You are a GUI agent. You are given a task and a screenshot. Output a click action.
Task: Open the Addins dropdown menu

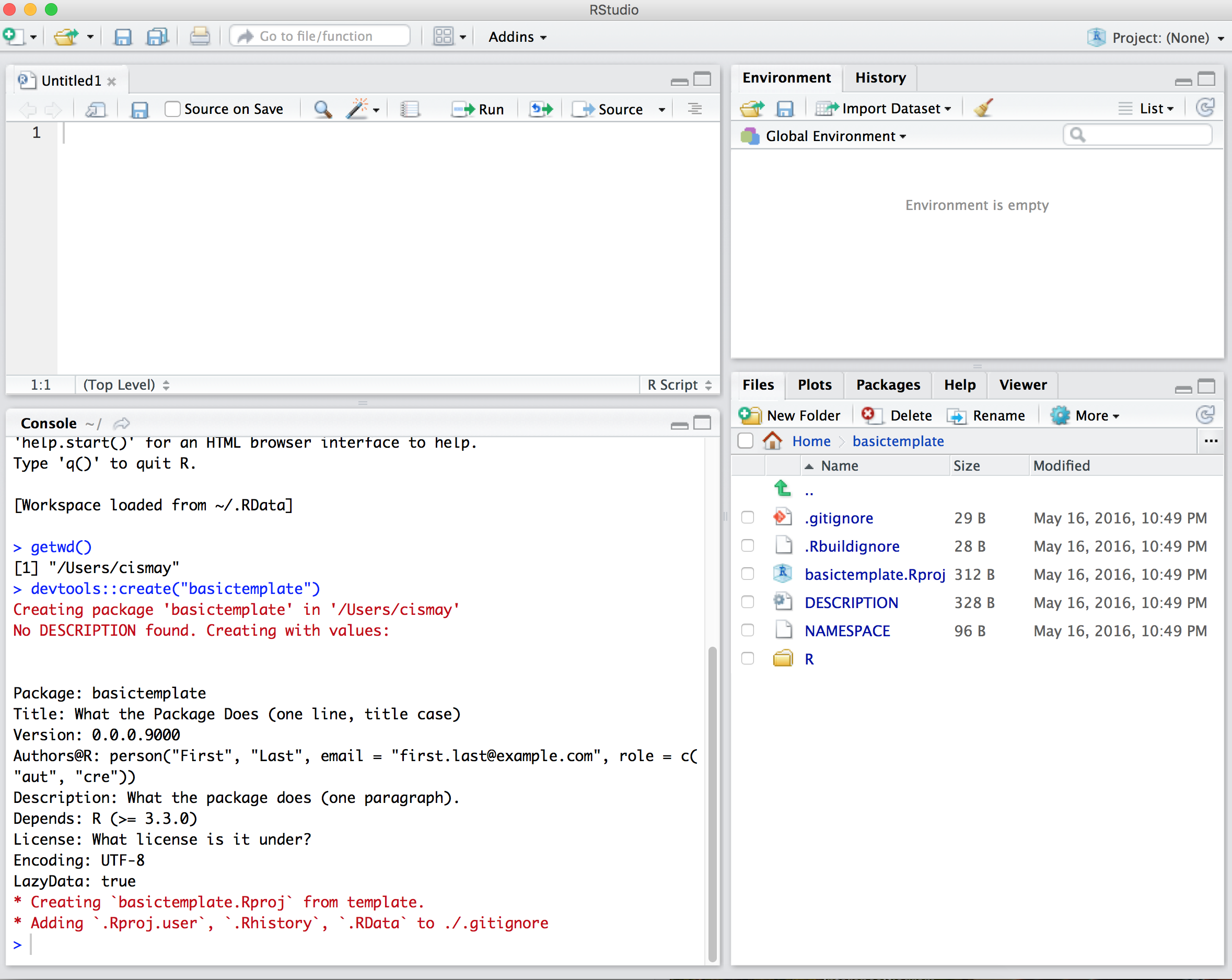tap(517, 37)
